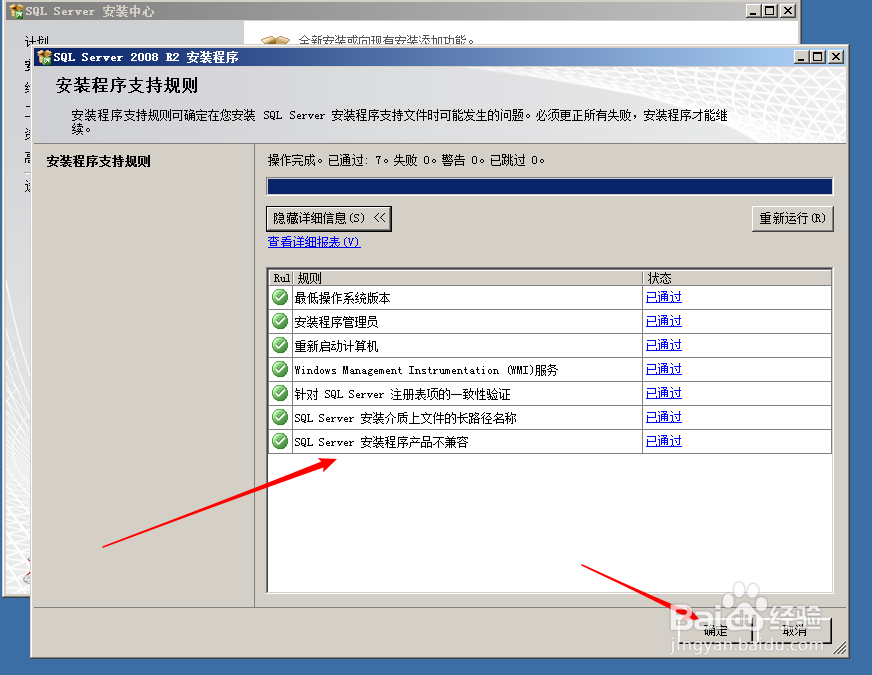Select 针对 SQL Server 注册表项的一致性验证 text
The width and height of the screenshot is (872, 675).
click(x=402, y=394)
